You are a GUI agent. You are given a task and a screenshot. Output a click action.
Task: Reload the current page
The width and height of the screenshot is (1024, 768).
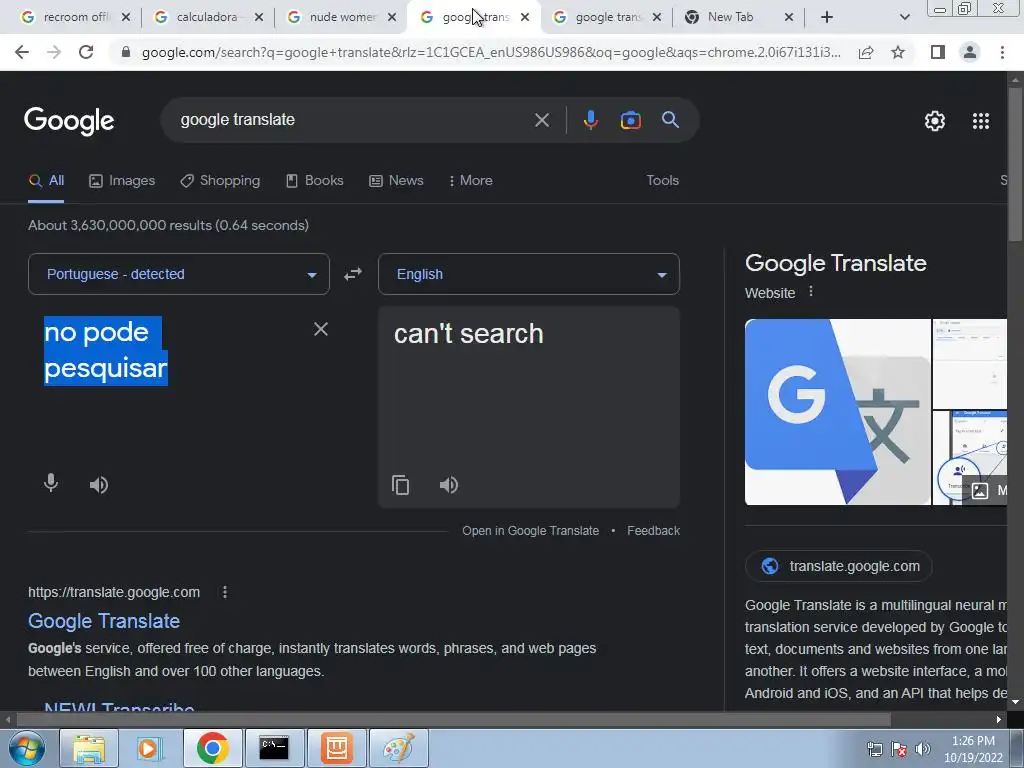[86, 52]
